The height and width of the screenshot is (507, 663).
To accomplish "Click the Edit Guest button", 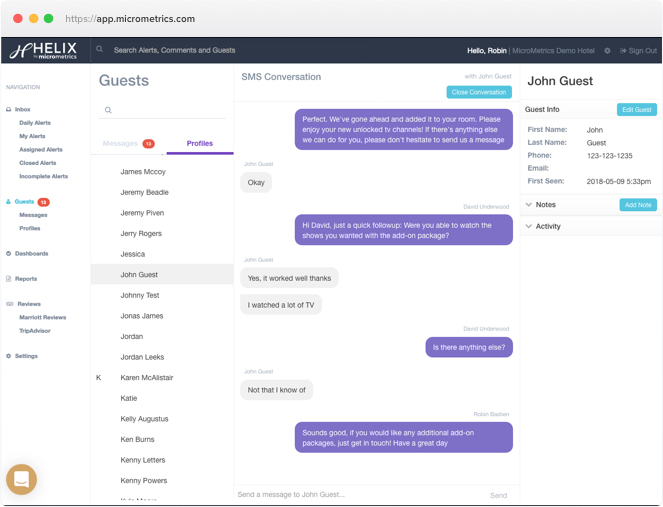I will pos(636,109).
